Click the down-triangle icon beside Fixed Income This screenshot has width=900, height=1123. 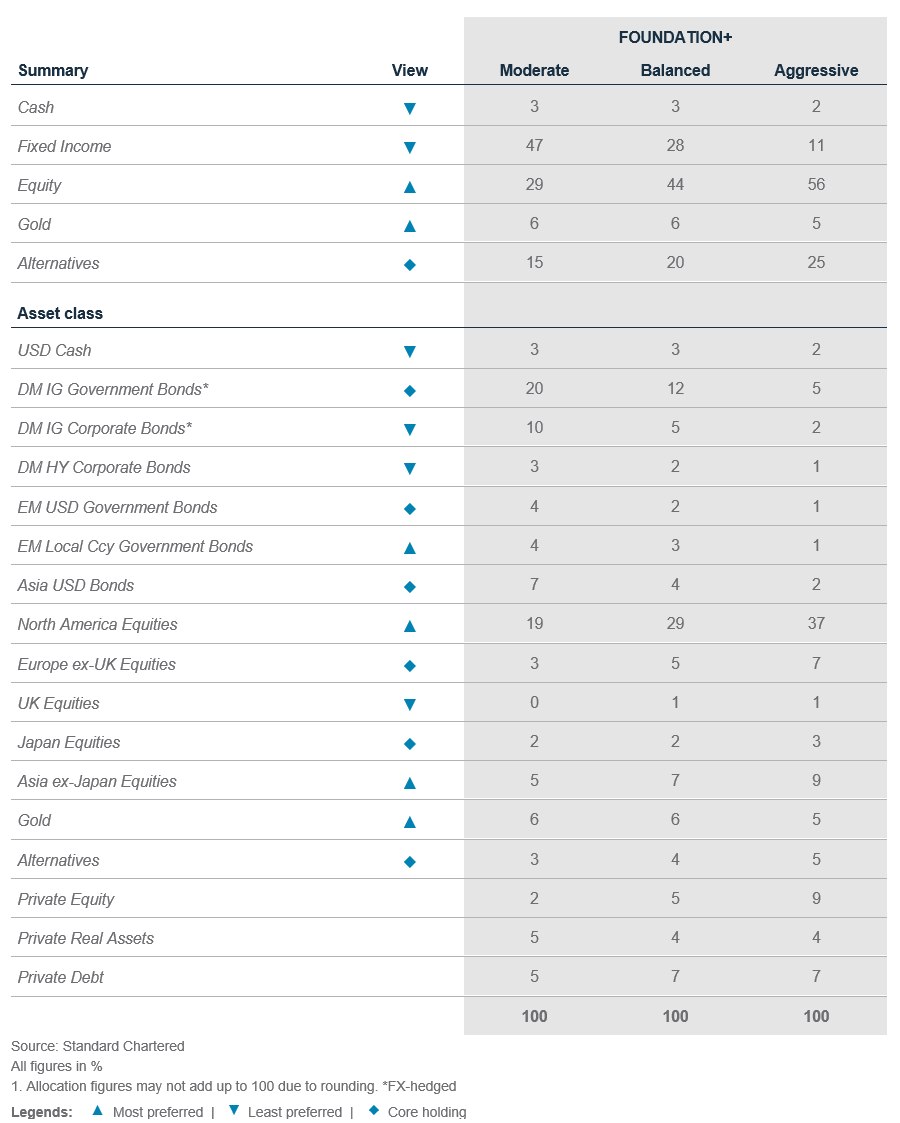(409, 147)
